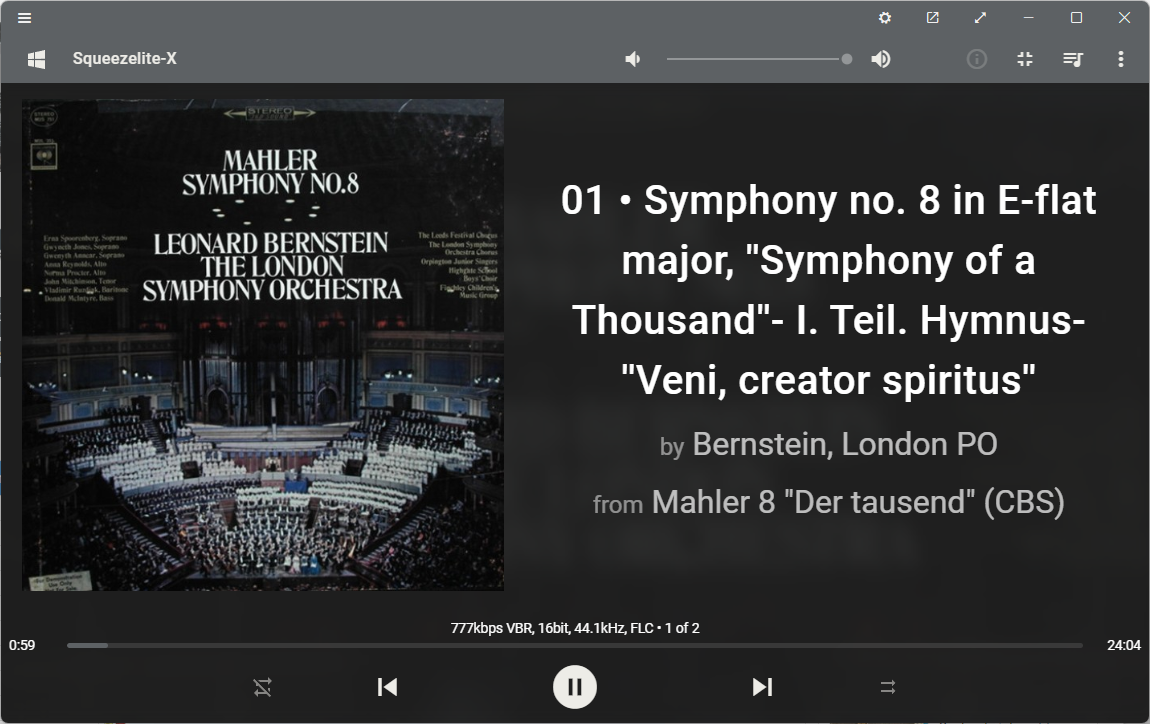This screenshot has width=1150, height=724.
Task: Click the volume slider track
Action: [x=759, y=59]
